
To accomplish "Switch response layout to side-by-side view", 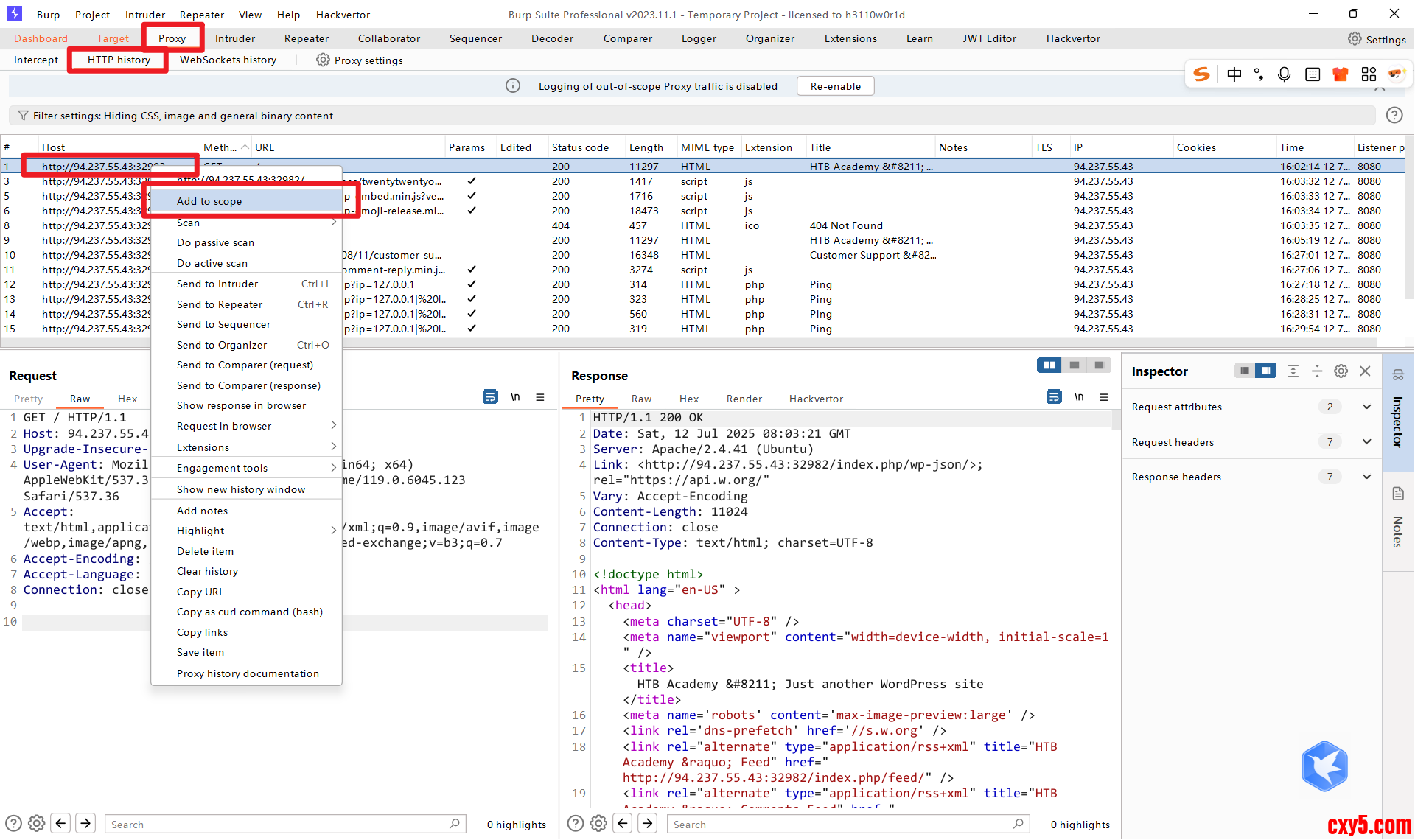I will click(x=1049, y=365).
